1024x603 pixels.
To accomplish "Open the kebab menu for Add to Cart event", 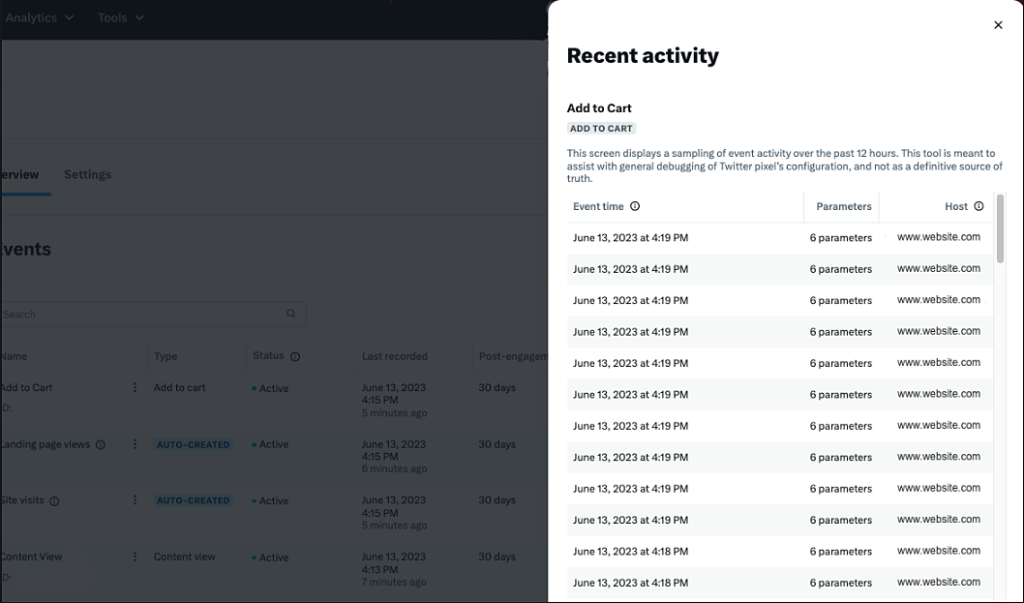I will click(135, 388).
